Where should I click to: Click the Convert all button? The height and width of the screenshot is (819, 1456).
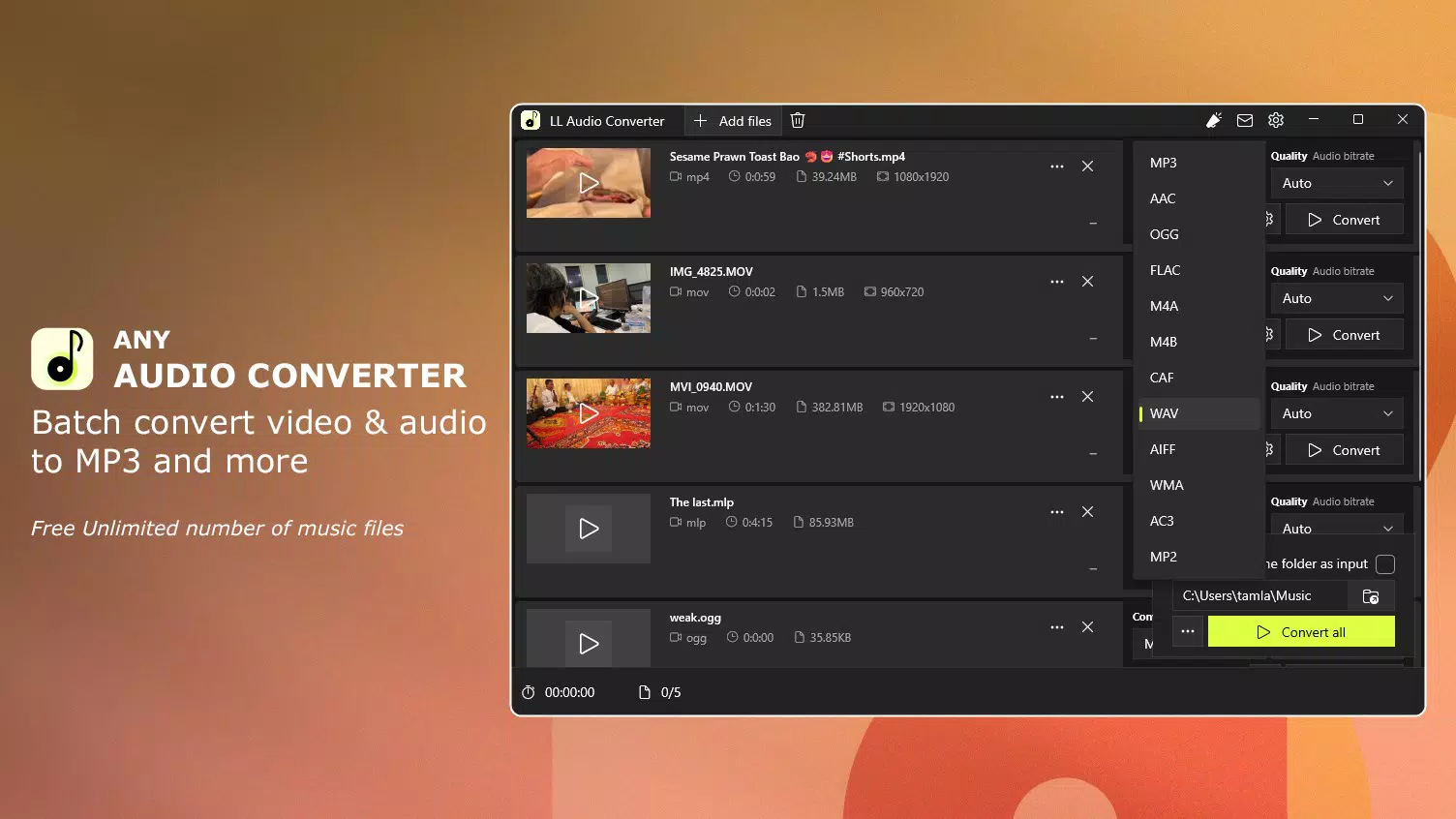(x=1301, y=631)
